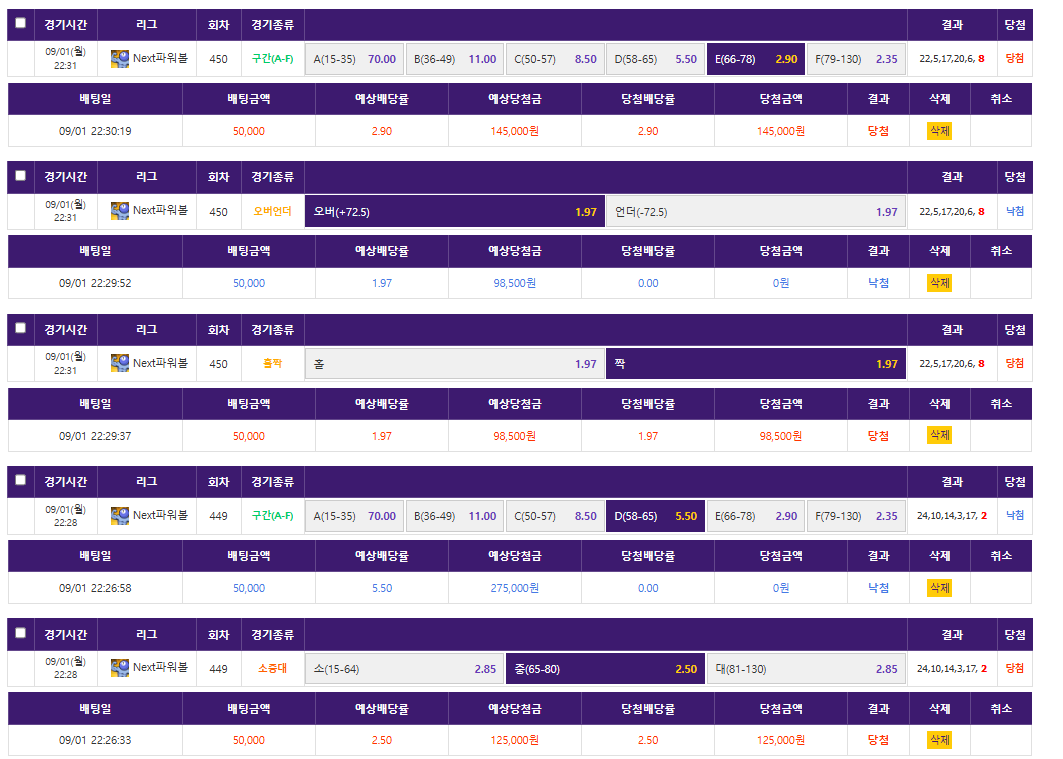Click the orange 홀짝 game type label

coord(273,363)
